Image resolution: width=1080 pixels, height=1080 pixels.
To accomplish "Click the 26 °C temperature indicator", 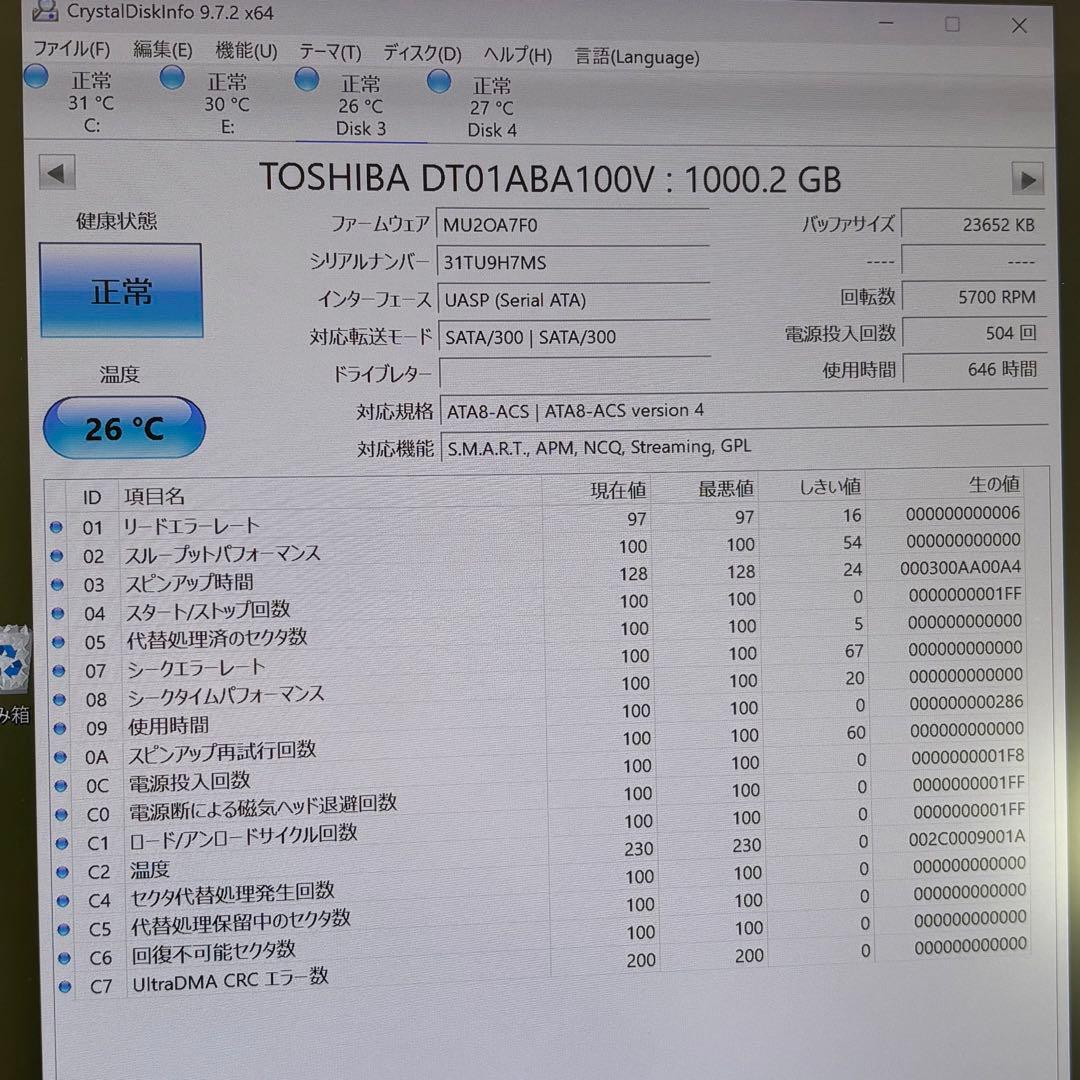I will pyautogui.click(x=123, y=426).
